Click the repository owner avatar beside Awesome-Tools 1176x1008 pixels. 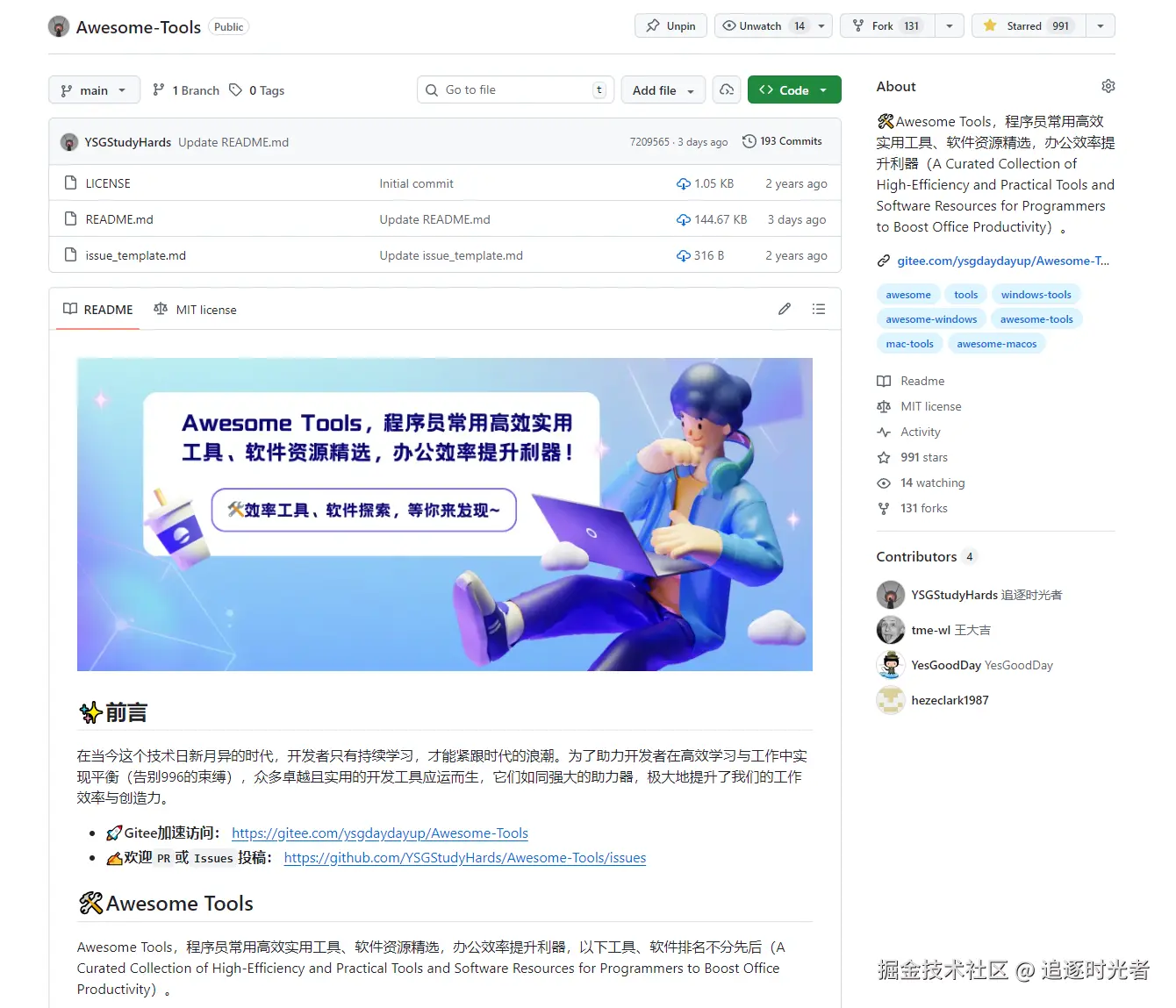59,26
